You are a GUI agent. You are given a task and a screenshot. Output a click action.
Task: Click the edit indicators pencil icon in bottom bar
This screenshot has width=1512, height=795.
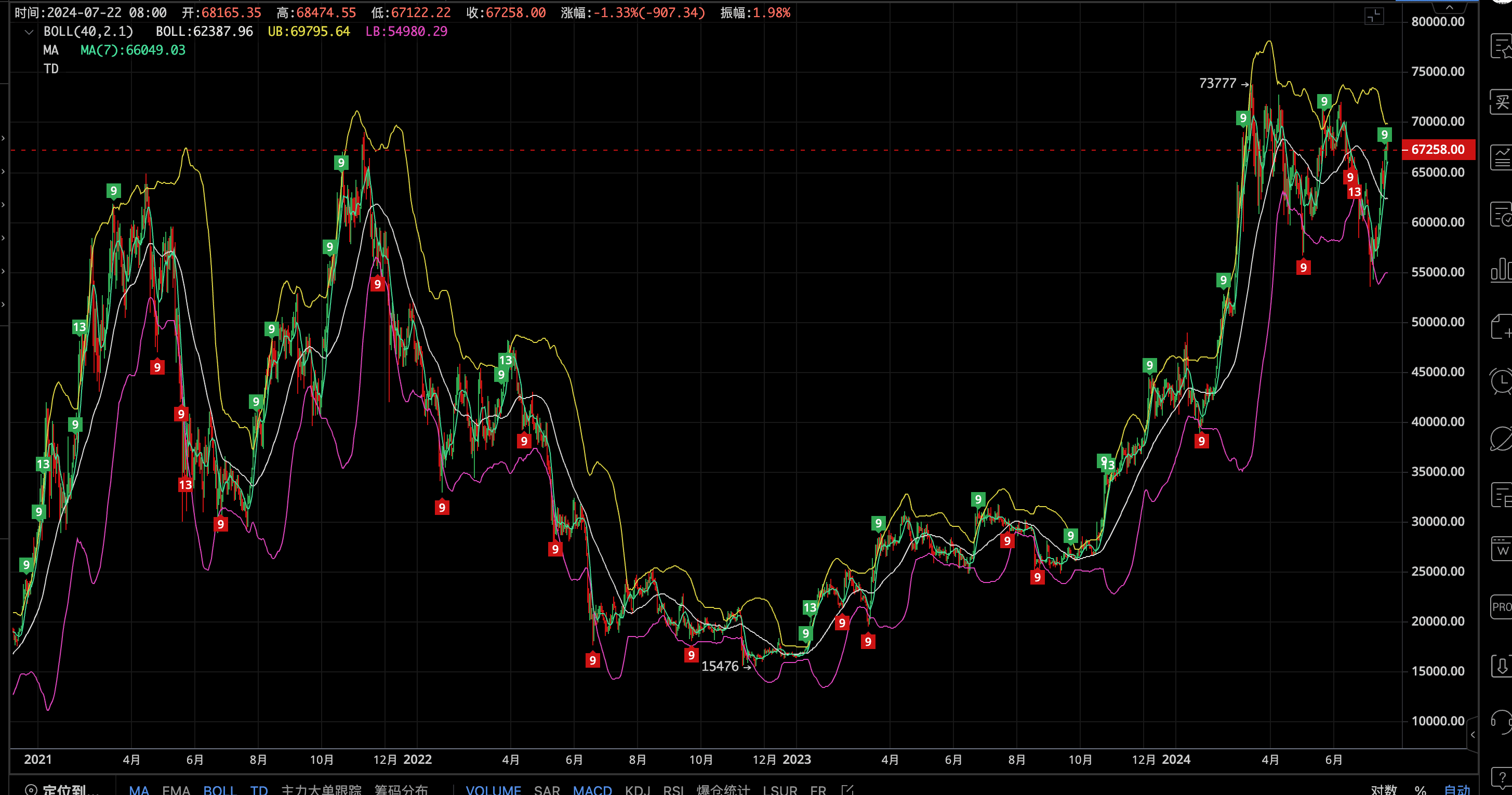847,790
